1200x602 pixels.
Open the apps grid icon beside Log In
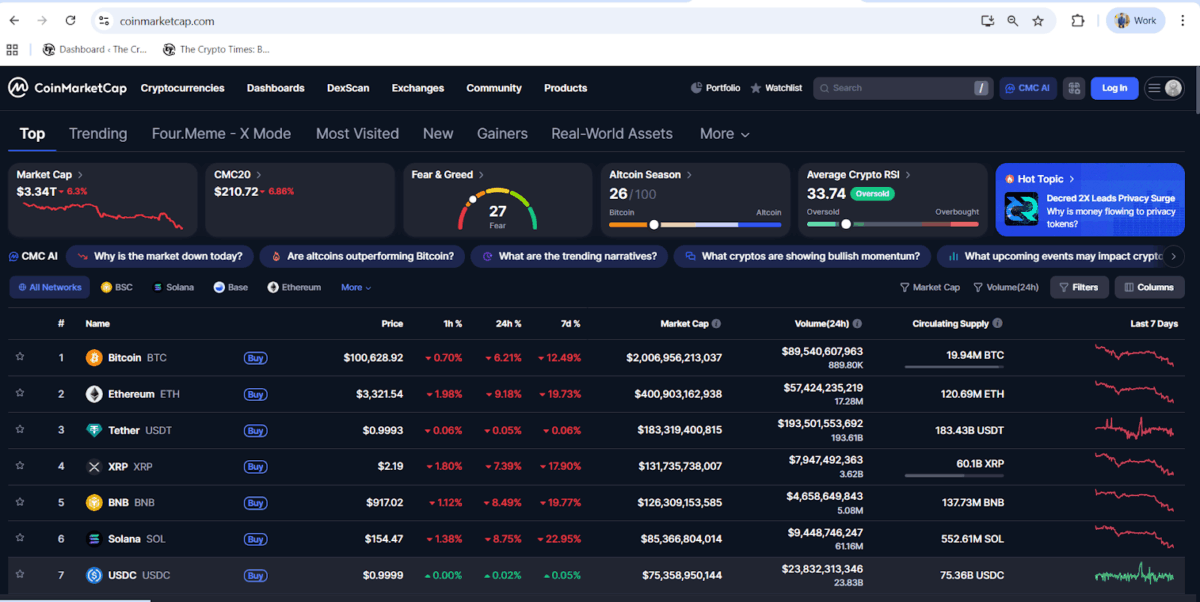tap(1074, 88)
